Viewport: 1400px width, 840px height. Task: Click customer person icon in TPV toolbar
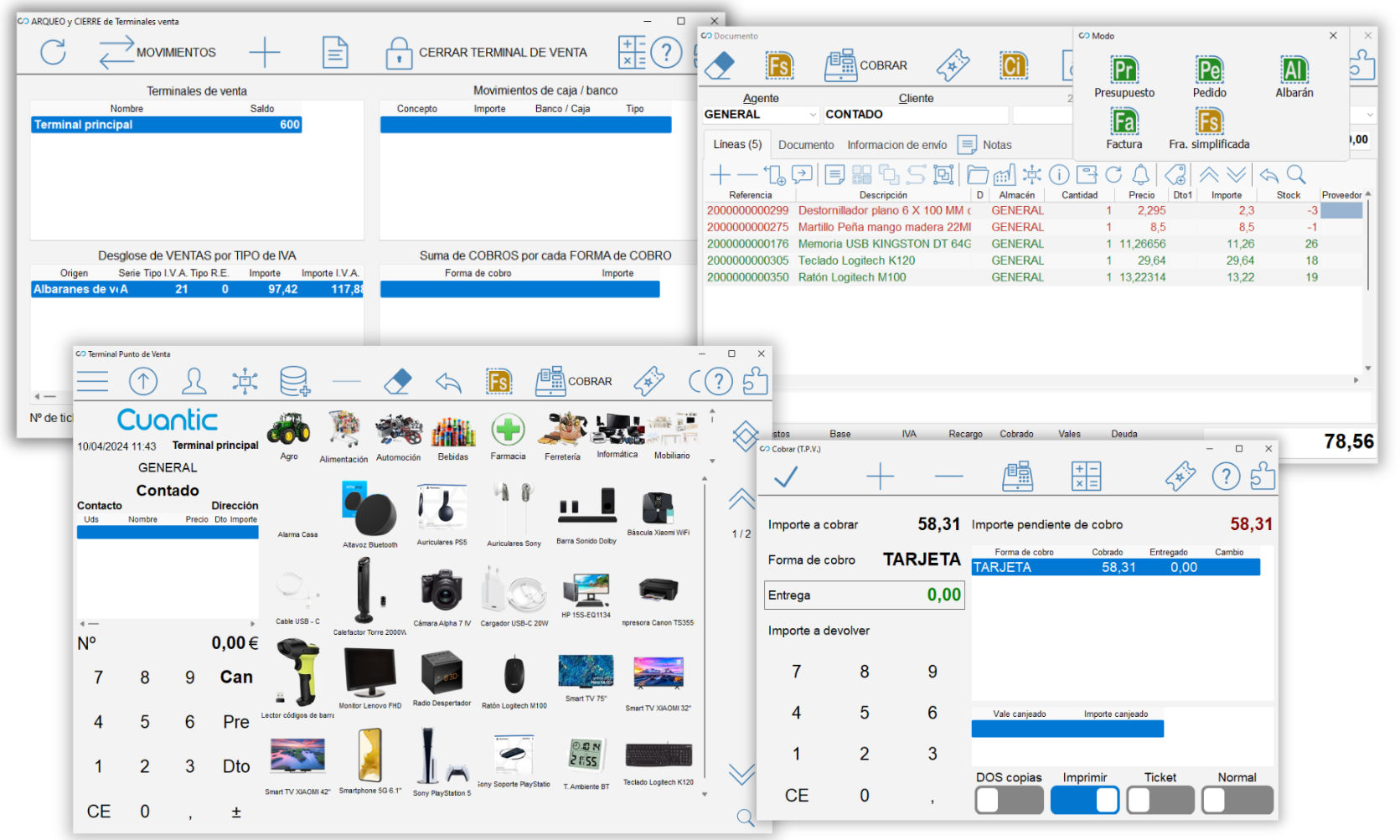coord(194,382)
